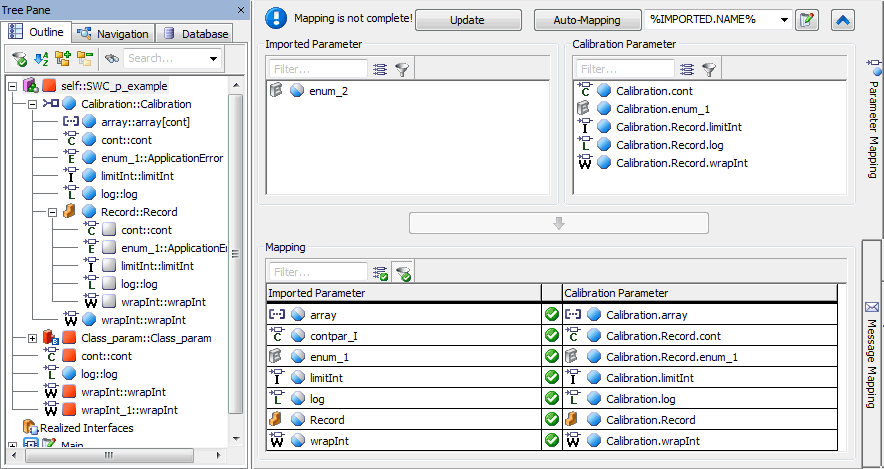Screen dimensions: 884x469
Task: Click the Class_param icon in tree
Action: (x=51, y=338)
